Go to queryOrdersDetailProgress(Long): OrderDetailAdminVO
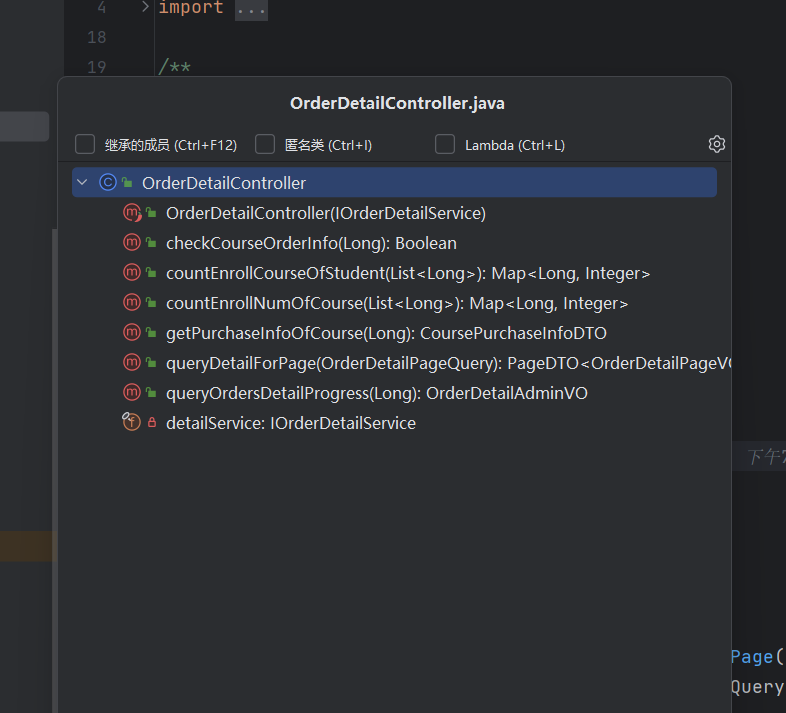The image size is (786, 713). (x=377, y=393)
